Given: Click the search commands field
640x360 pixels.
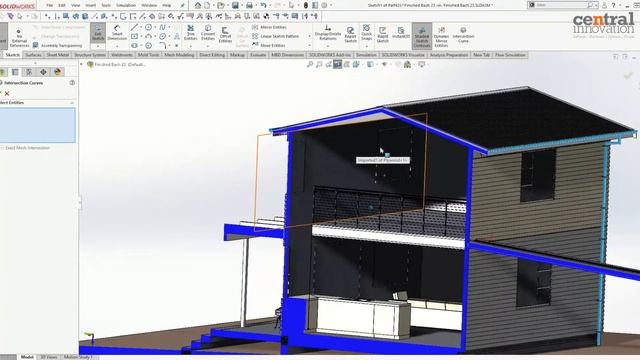Looking at the screenshot, I should pyautogui.click(x=562, y=5).
